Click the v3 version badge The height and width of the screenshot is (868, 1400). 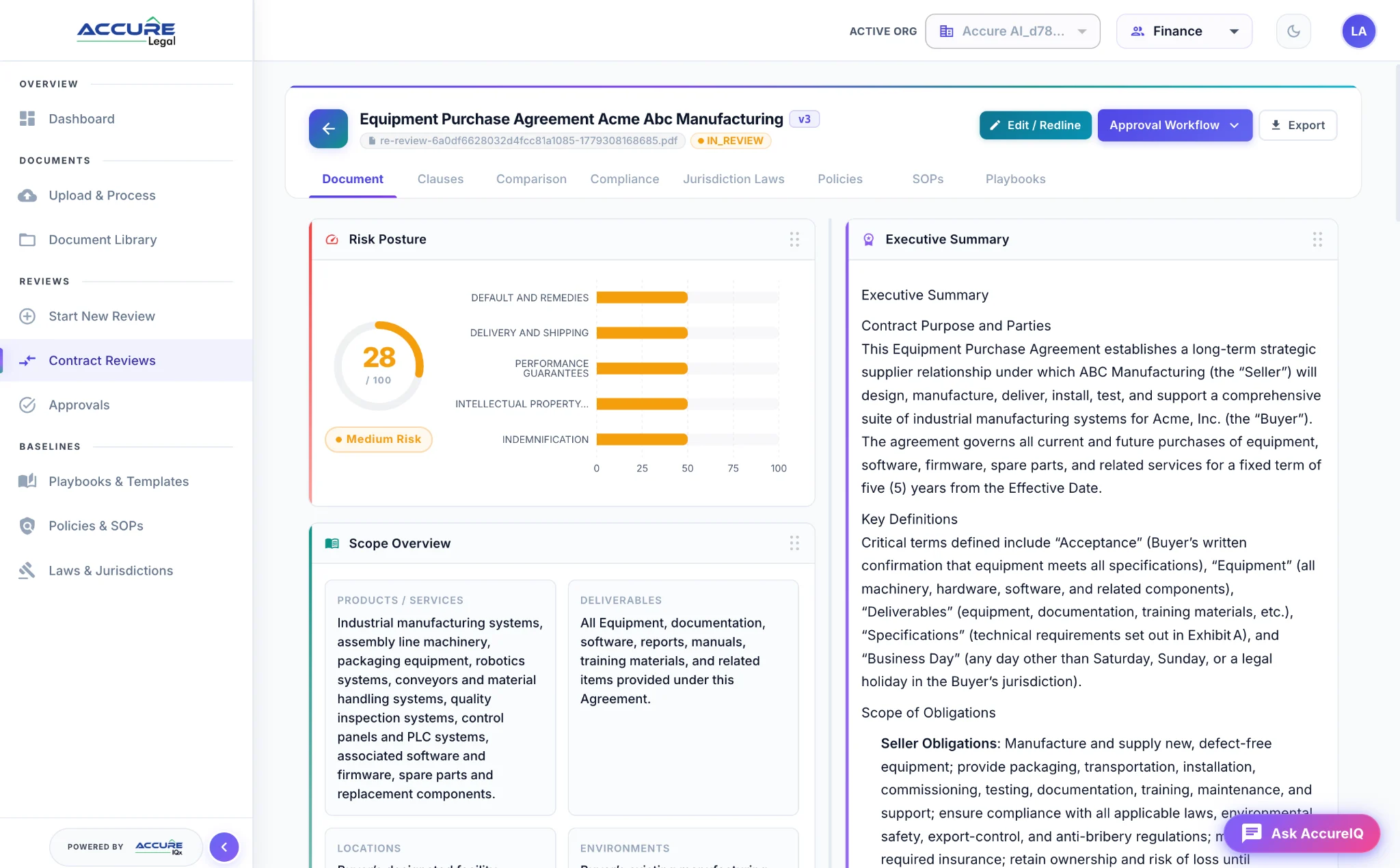tap(804, 119)
